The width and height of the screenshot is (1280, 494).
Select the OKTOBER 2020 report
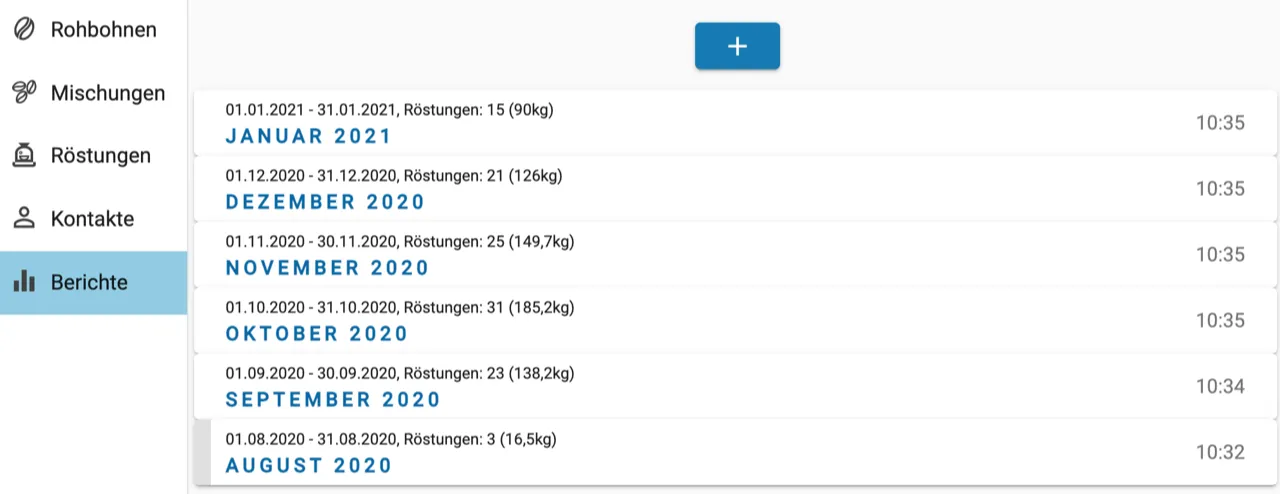[x=317, y=334]
